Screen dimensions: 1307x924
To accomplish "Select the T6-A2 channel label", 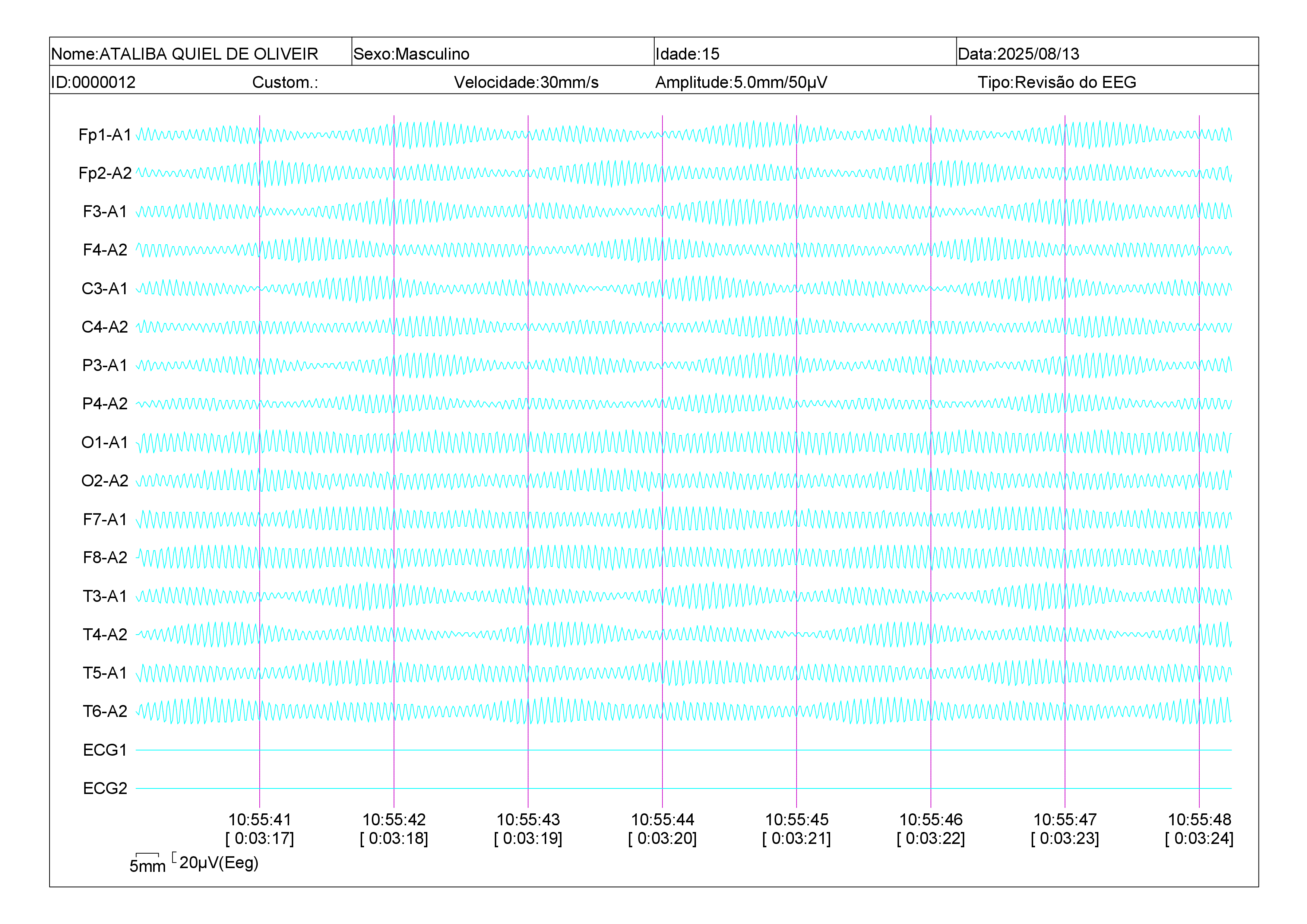I will 105,711.
